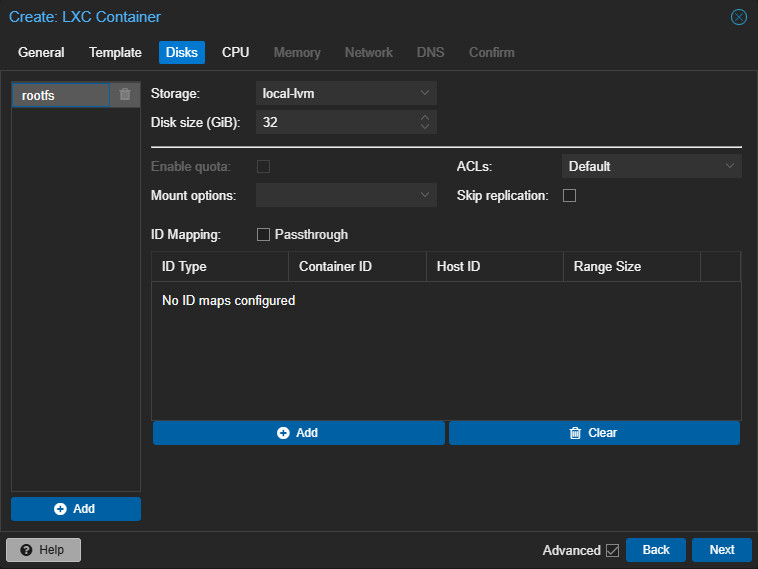Enable the Passthrough ID mapping checkbox
This screenshot has width=758, height=569.
coord(263,234)
